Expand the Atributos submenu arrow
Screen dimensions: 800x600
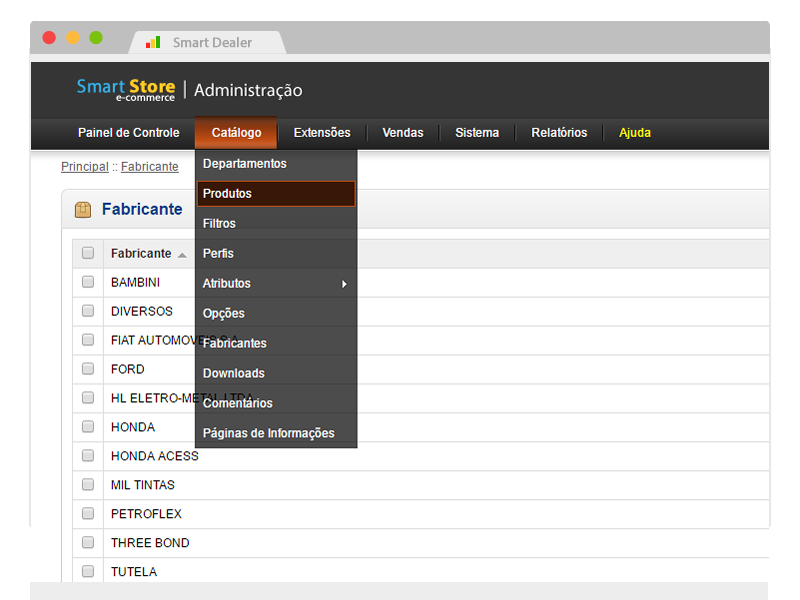pos(344,284)
